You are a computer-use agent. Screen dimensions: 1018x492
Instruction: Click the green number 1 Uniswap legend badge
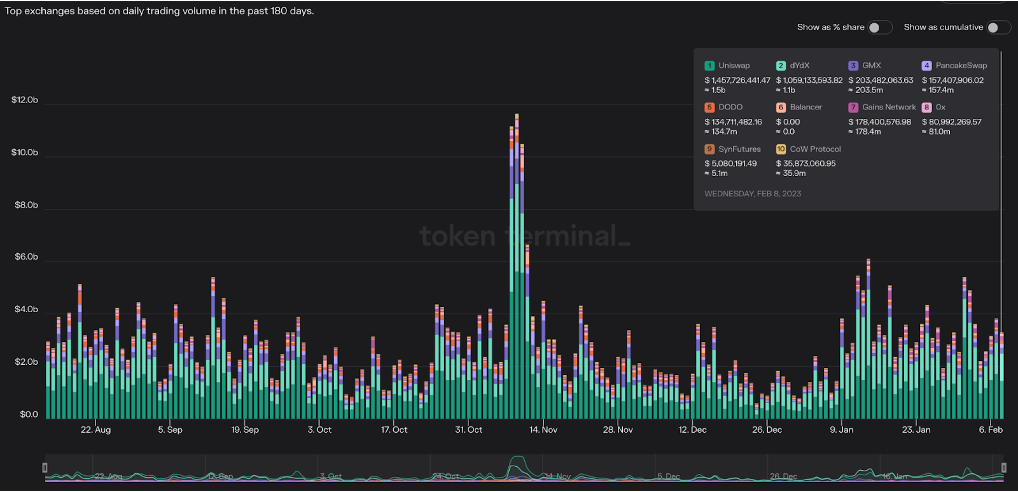pyautogui.click(x=709, y=66)
